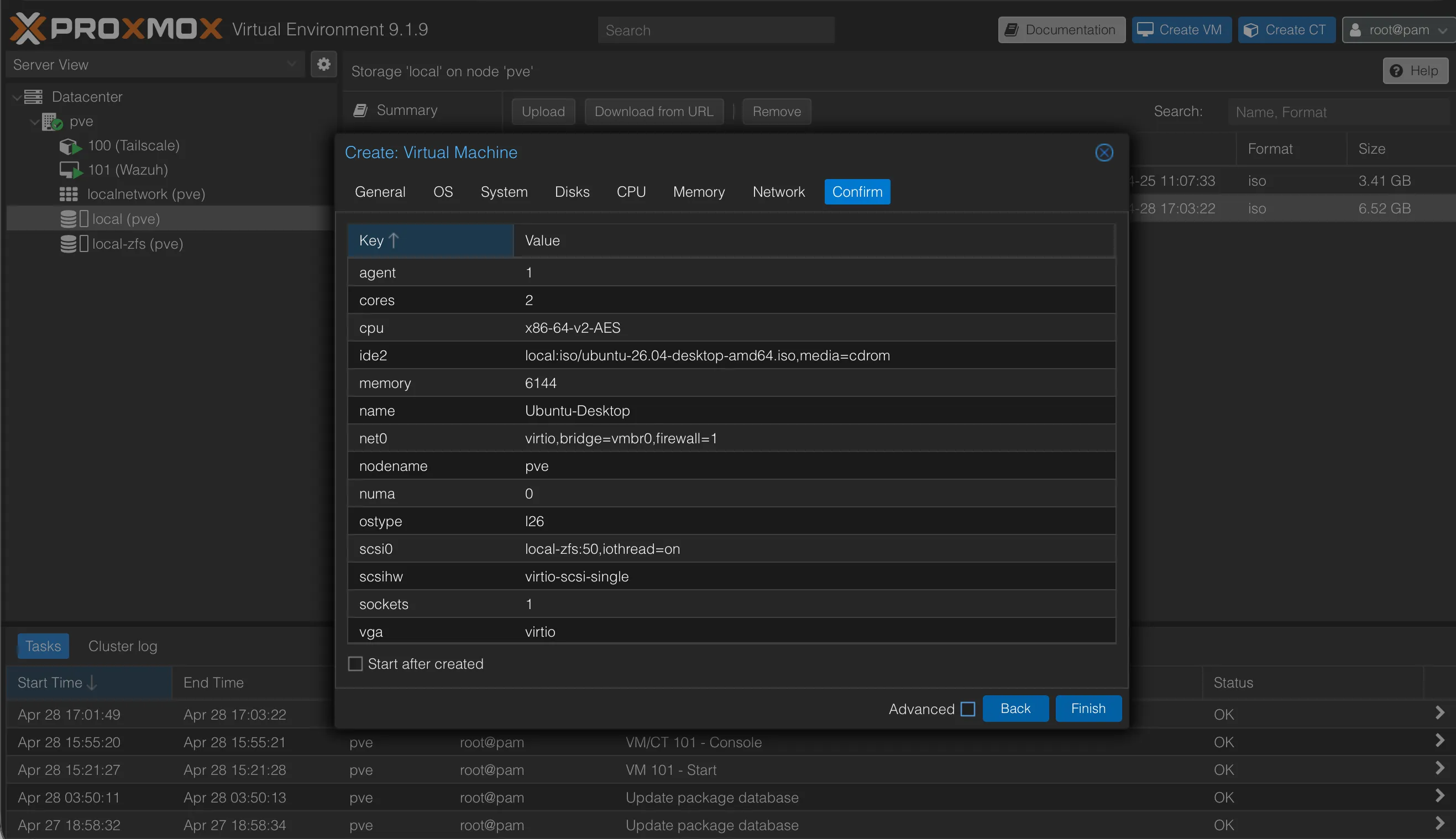
Task: Click the Remove button
Action: click(777, 111)
